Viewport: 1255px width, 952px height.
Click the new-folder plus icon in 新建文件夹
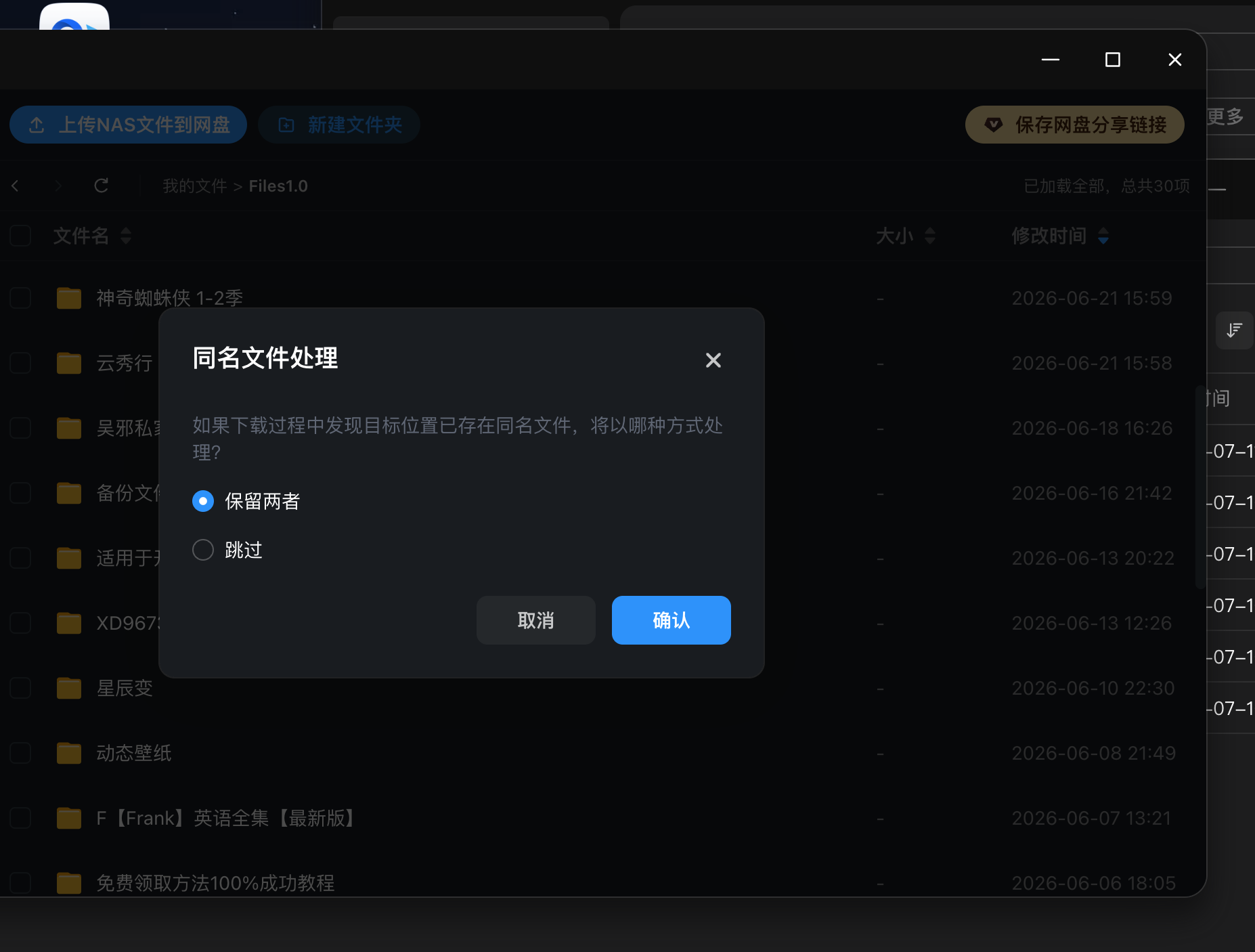(286, 125)
